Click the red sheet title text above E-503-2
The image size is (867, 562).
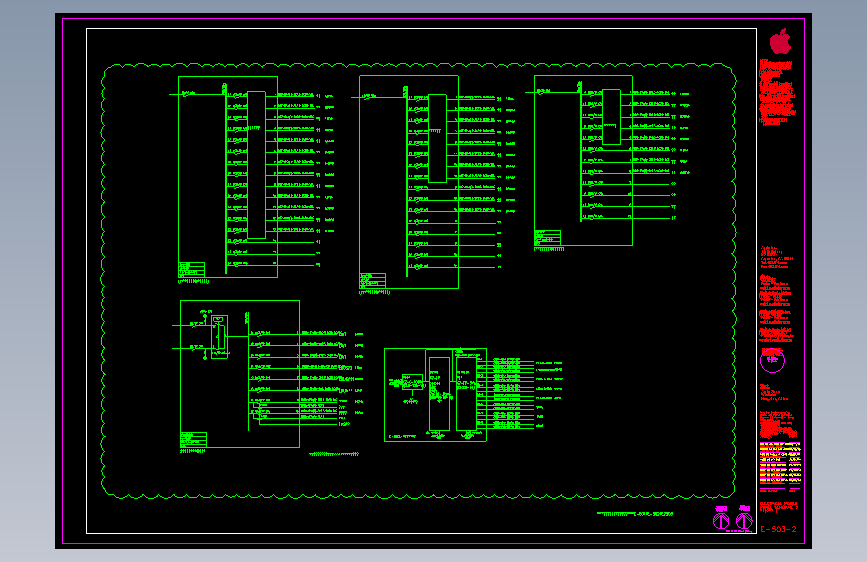779,507
